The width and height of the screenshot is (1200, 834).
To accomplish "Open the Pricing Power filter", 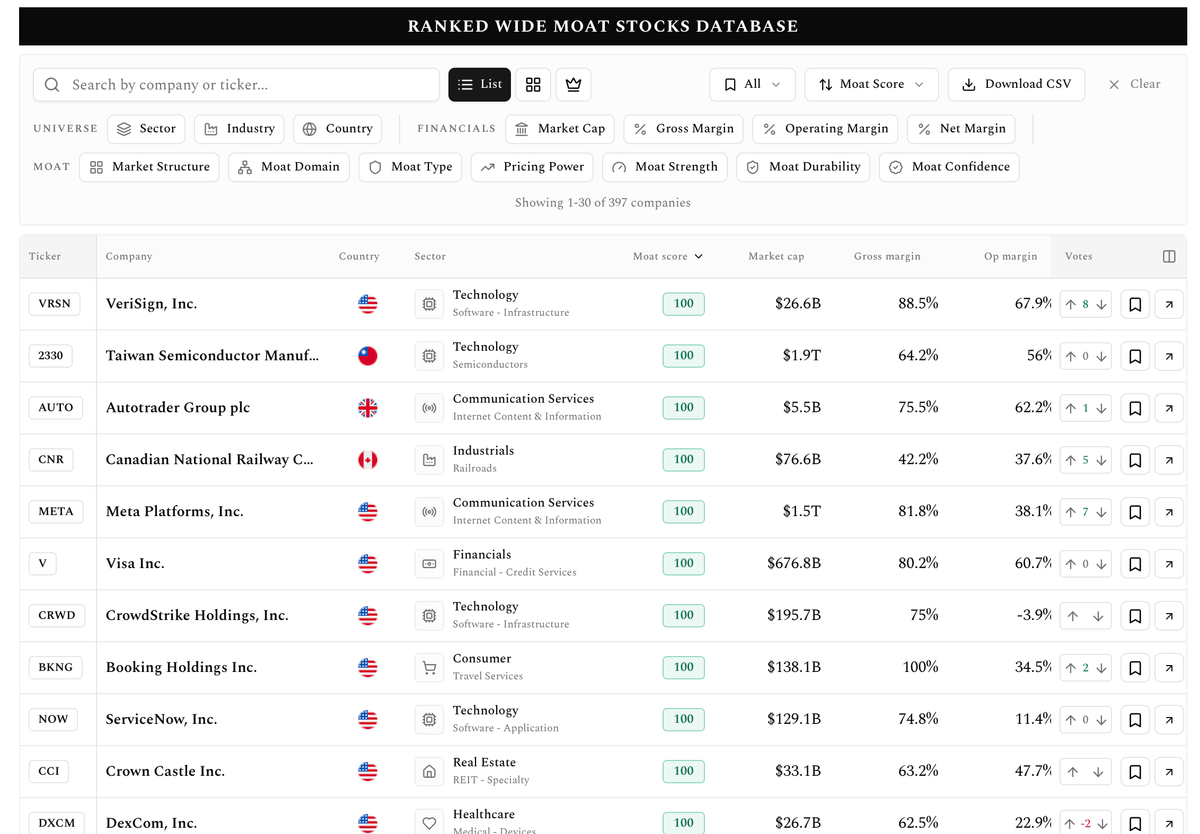I will click(x=532, y=167).
